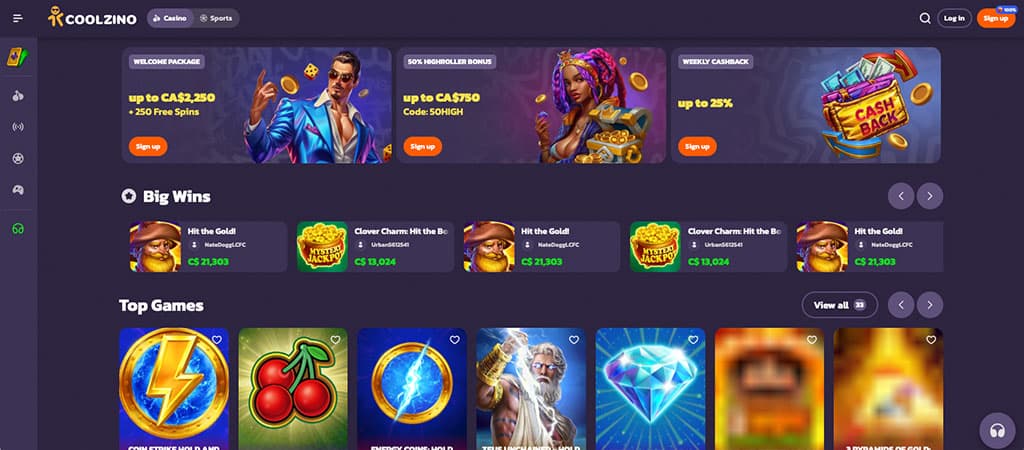
Task: Favorite the cherries game with heart icon
Action: click(x=336, y=340)
